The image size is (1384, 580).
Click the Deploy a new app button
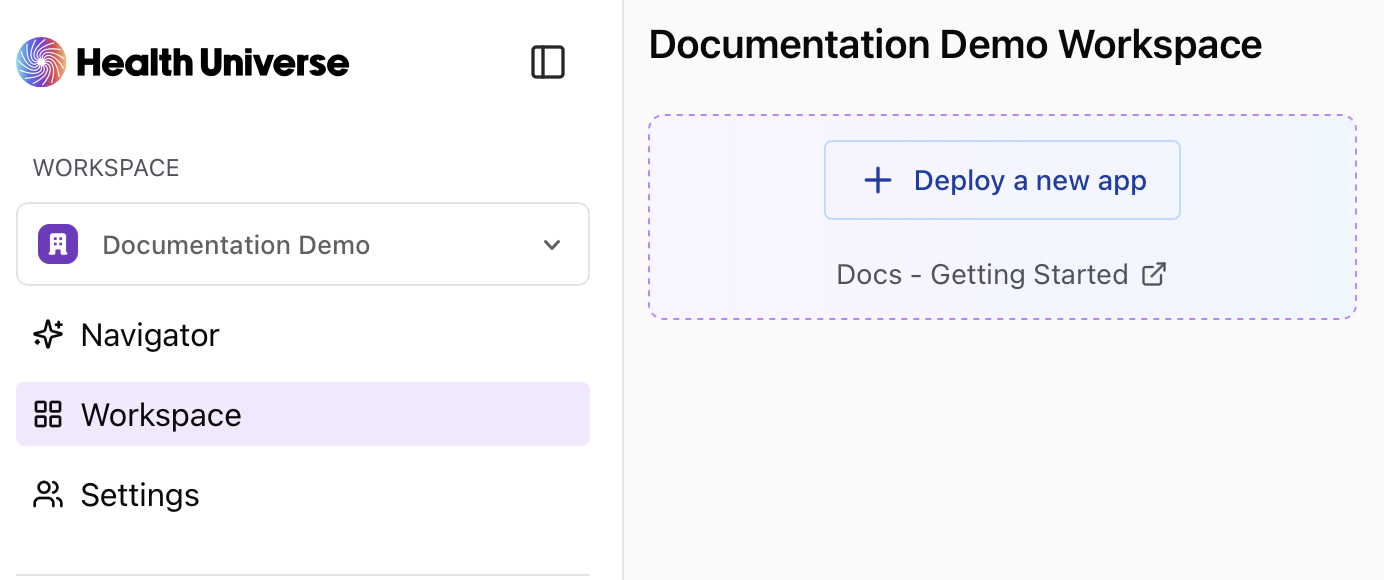click(x=1002, y=180)
